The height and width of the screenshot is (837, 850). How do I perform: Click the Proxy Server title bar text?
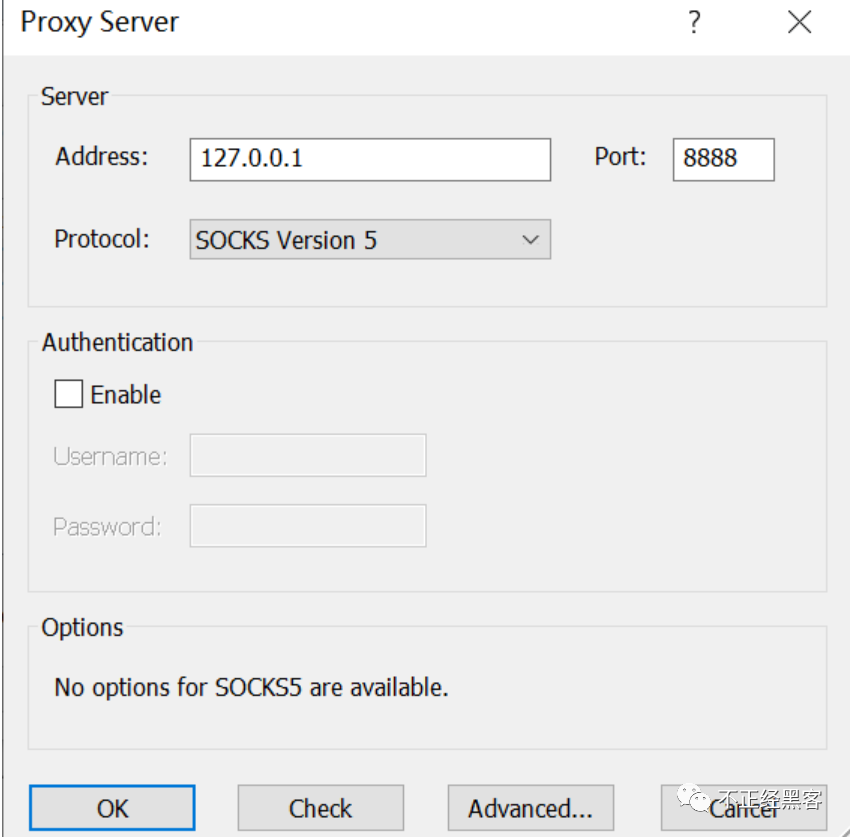100,23
